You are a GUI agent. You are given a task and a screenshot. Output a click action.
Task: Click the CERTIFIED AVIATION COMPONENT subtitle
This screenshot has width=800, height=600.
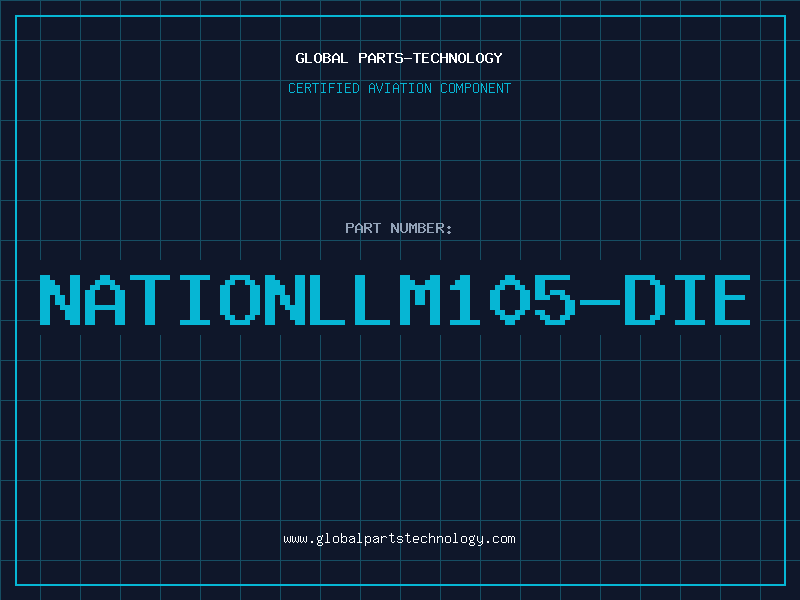click(x=399, y=88)
